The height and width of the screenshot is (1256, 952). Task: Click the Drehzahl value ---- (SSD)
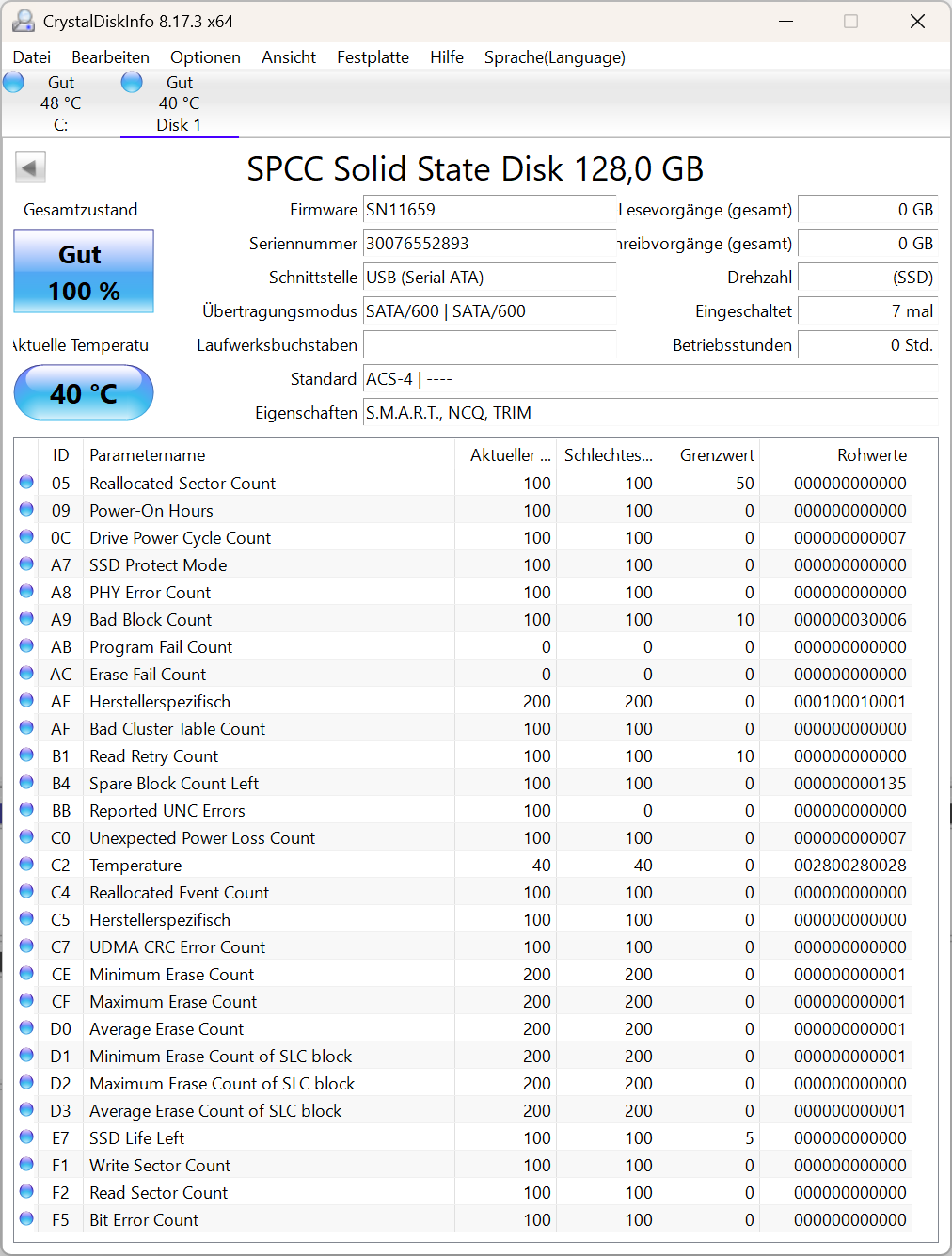coord(867,278)
